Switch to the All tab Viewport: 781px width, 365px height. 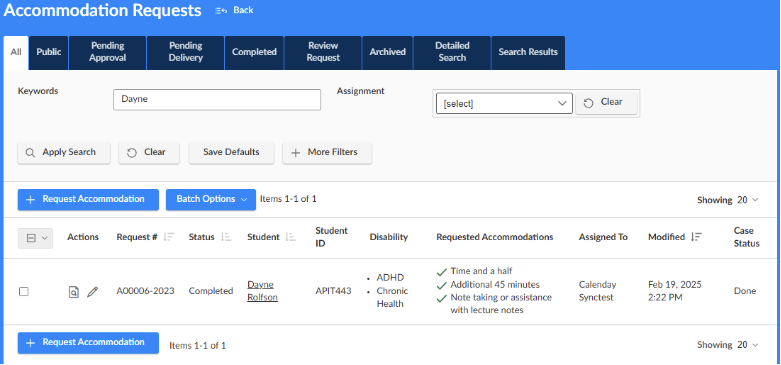[16, 52]
